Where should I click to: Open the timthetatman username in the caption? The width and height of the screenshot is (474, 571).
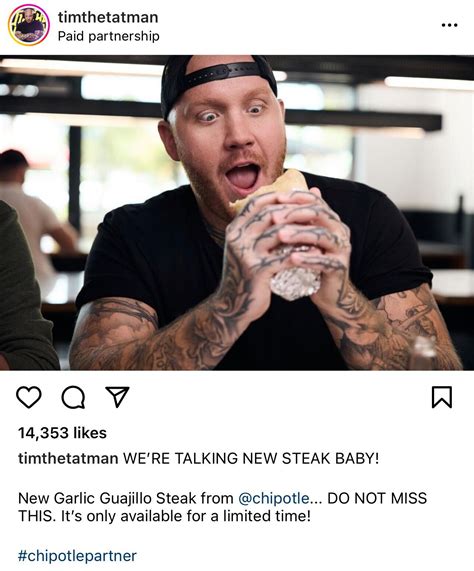(x=68, y=458)
